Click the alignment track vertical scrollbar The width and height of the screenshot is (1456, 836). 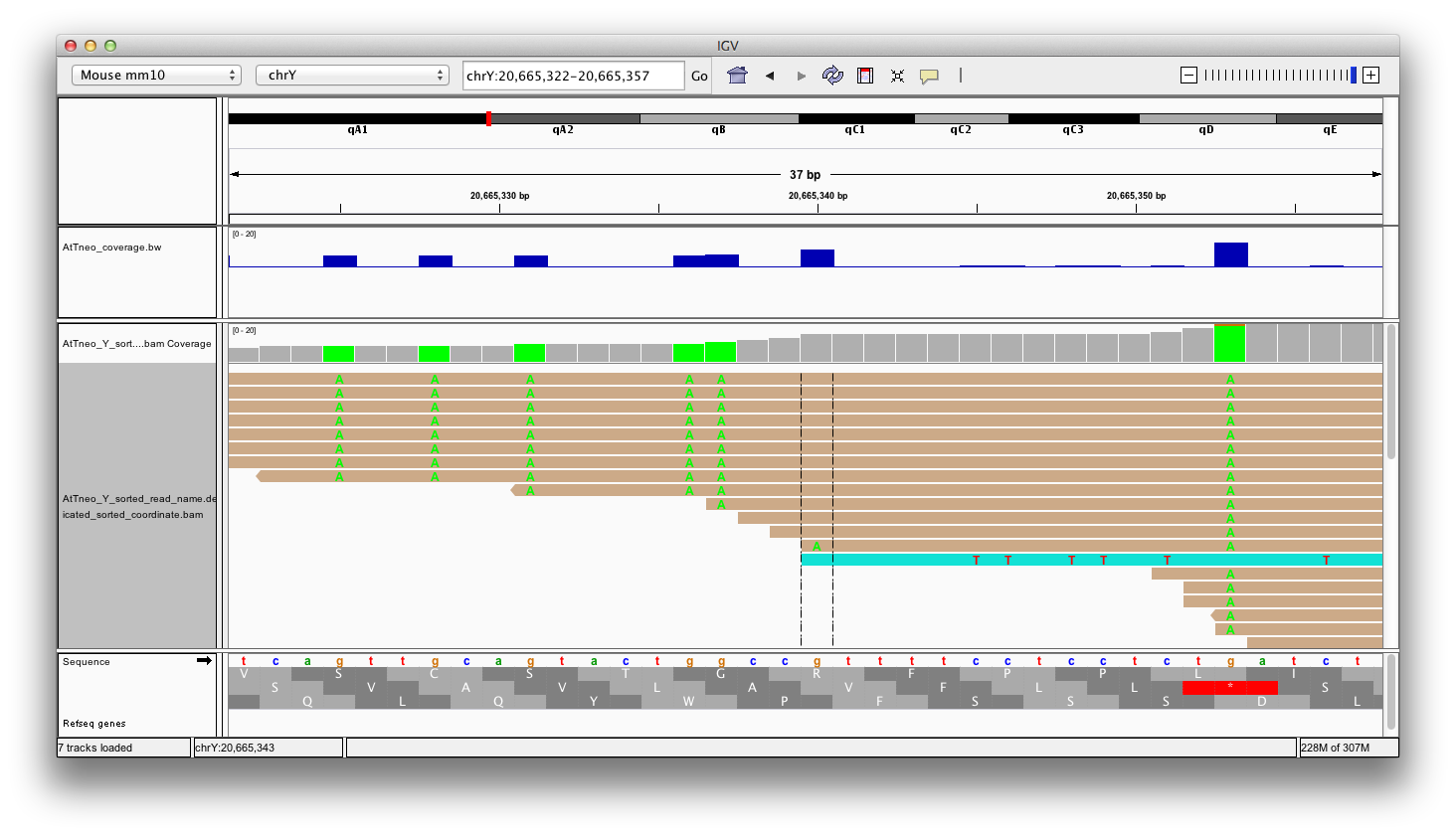tap(1390, 393)
